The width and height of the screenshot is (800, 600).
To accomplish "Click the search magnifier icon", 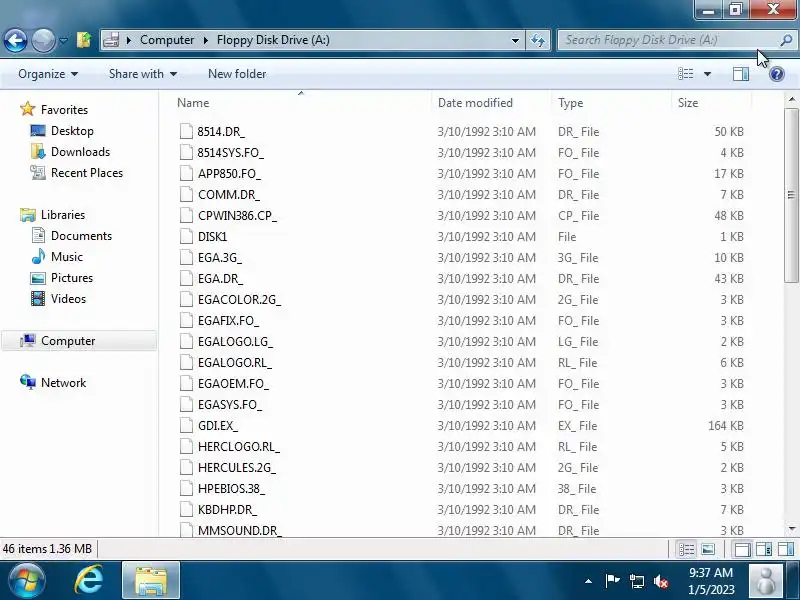I will (787, 40).
